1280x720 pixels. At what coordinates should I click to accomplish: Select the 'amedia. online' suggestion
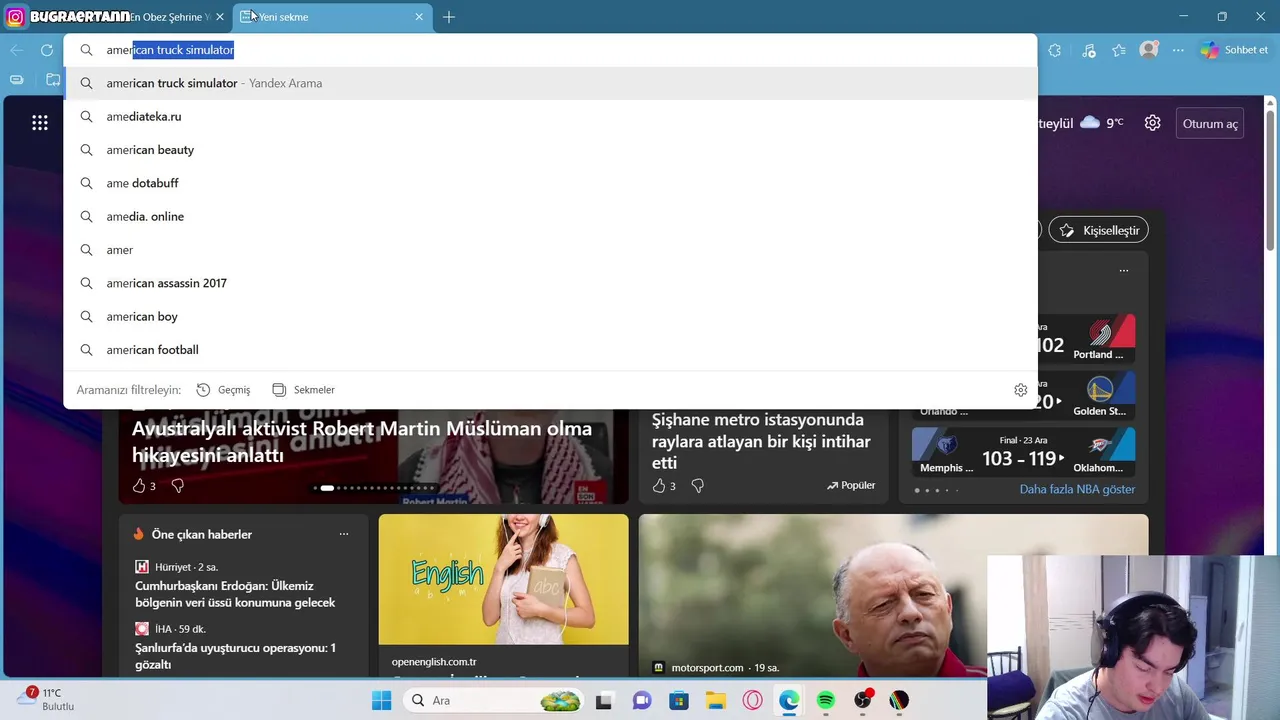tap(550, 216)
